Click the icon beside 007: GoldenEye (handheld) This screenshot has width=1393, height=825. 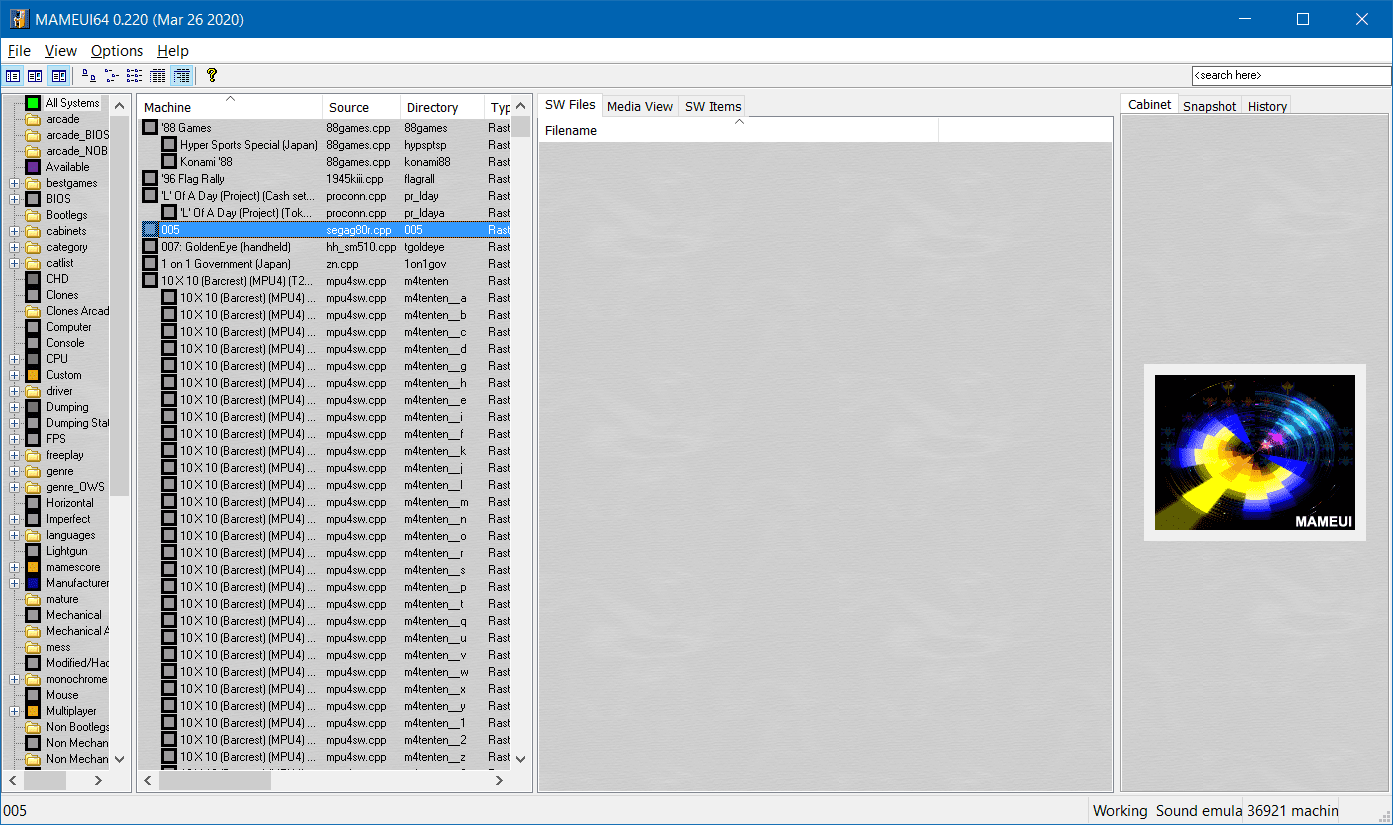[x=150, y=247]
